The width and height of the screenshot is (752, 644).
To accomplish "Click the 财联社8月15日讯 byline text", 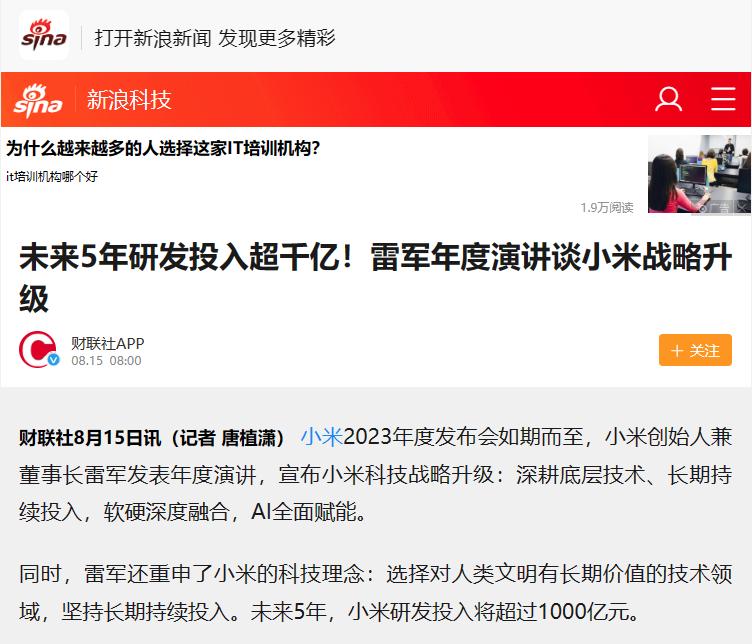I will tap(90, 438).
